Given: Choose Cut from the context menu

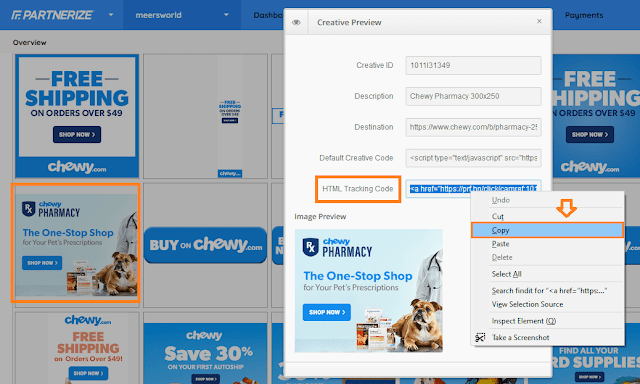Looking at the screenshot, I should click(547, 216).
